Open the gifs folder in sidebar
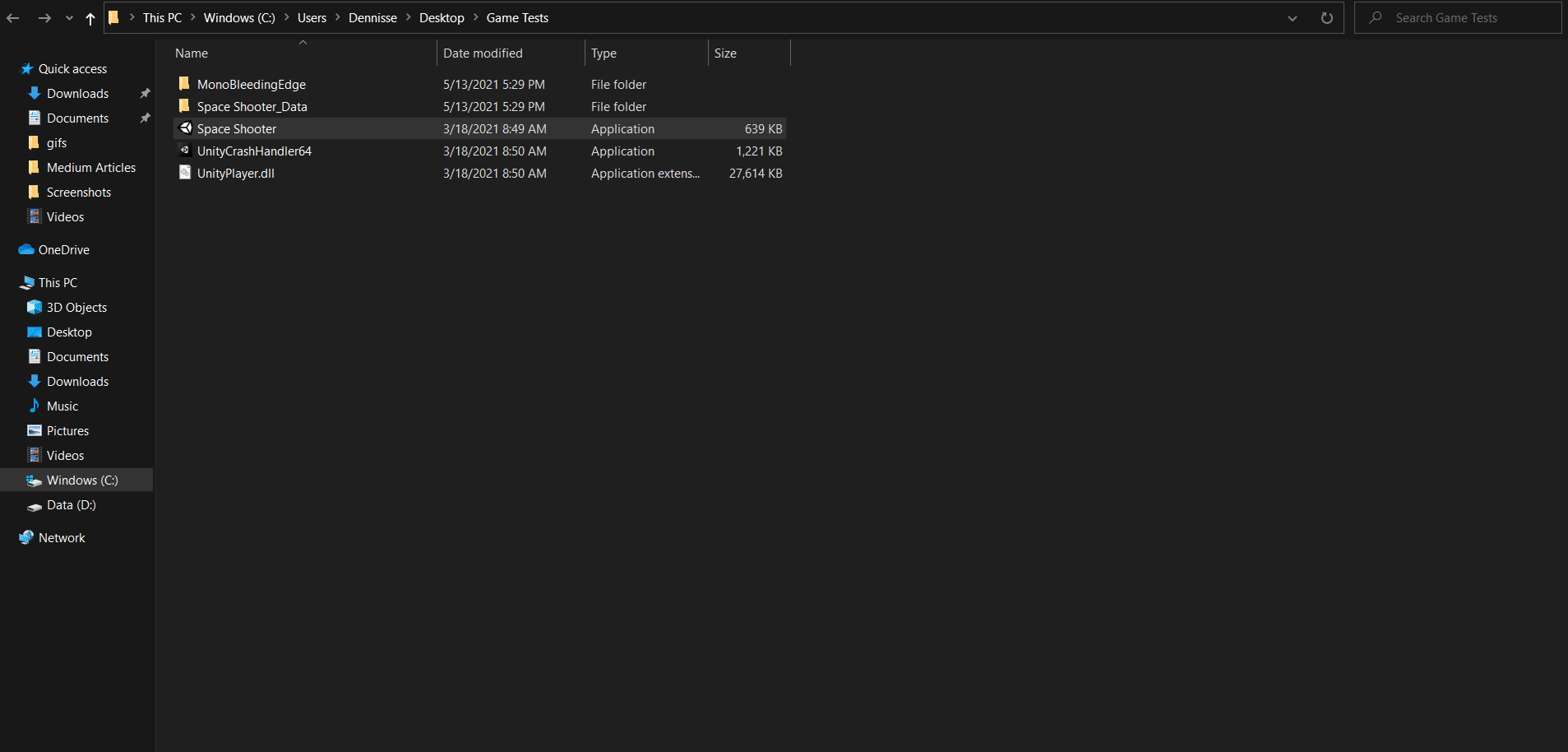1568x752 pixels. pyautogui.click(x=57, y=143)
